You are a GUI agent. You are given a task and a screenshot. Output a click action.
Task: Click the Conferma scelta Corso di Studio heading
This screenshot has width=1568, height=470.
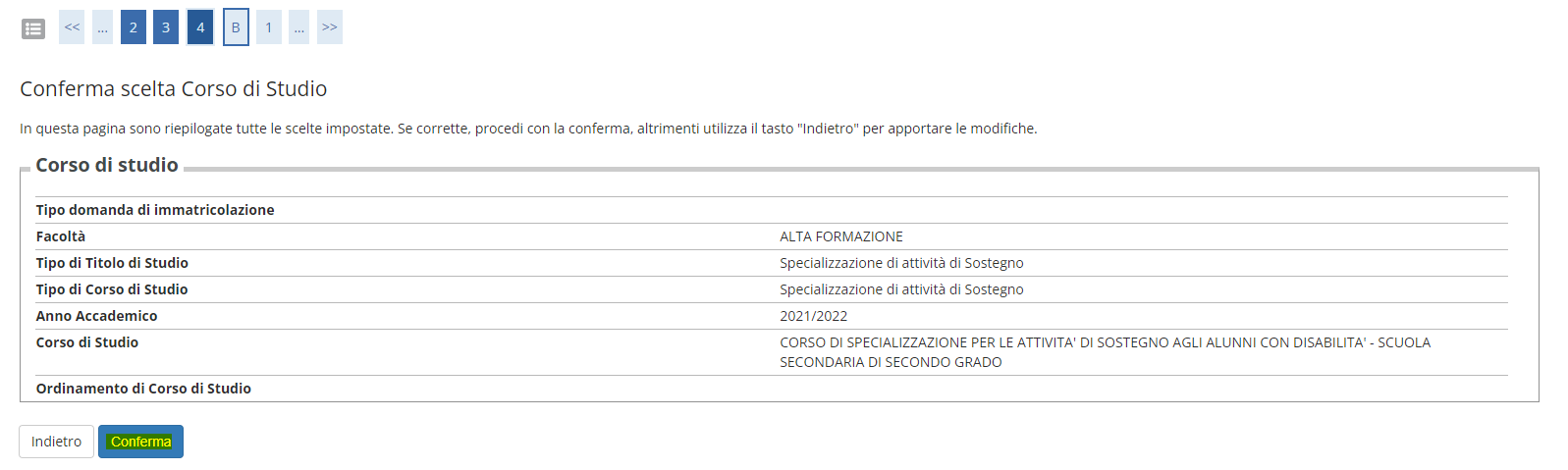point(174,88)
